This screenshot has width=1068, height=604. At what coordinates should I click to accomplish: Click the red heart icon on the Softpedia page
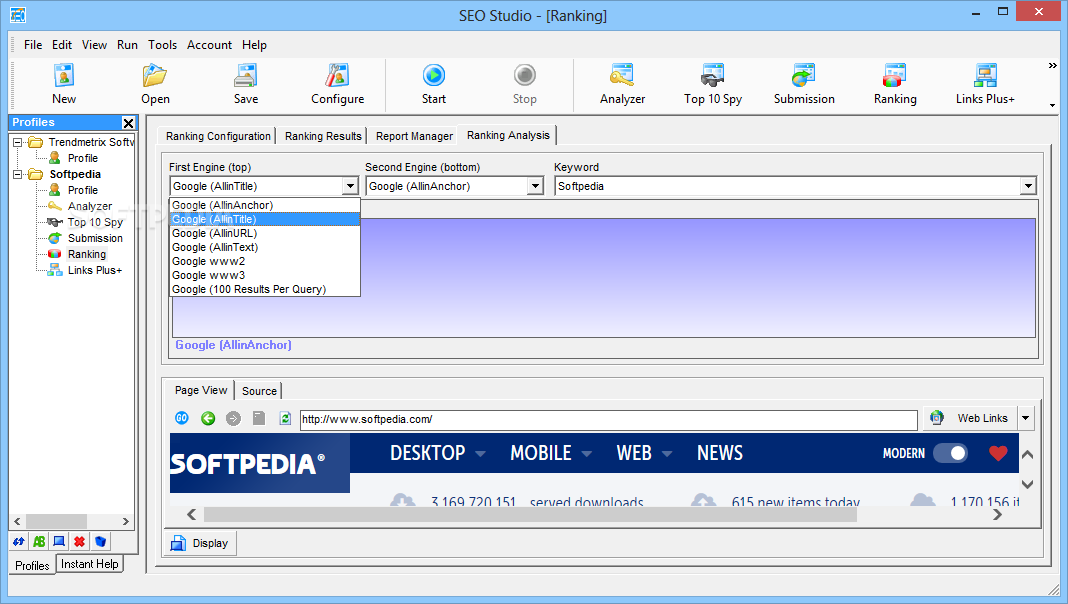[998, 453]
